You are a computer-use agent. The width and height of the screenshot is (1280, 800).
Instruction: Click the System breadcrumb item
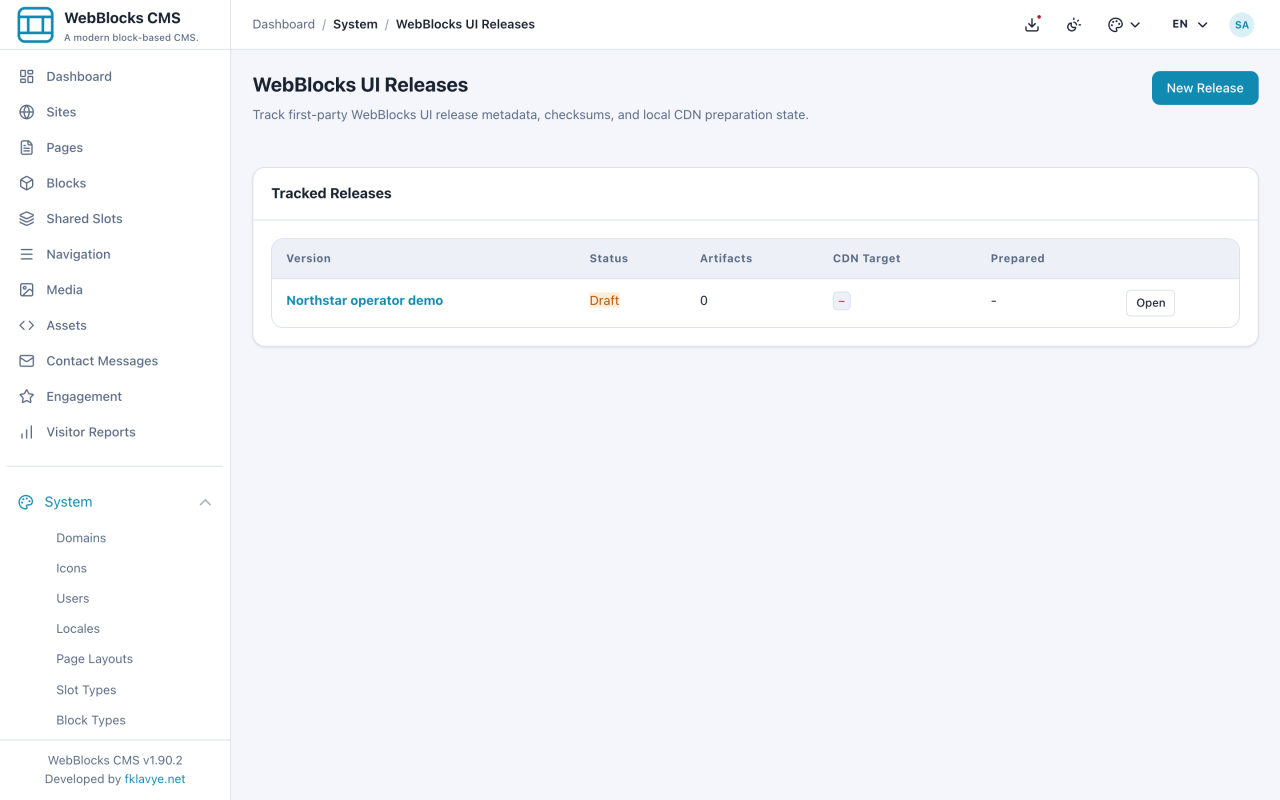coord(355,24)
